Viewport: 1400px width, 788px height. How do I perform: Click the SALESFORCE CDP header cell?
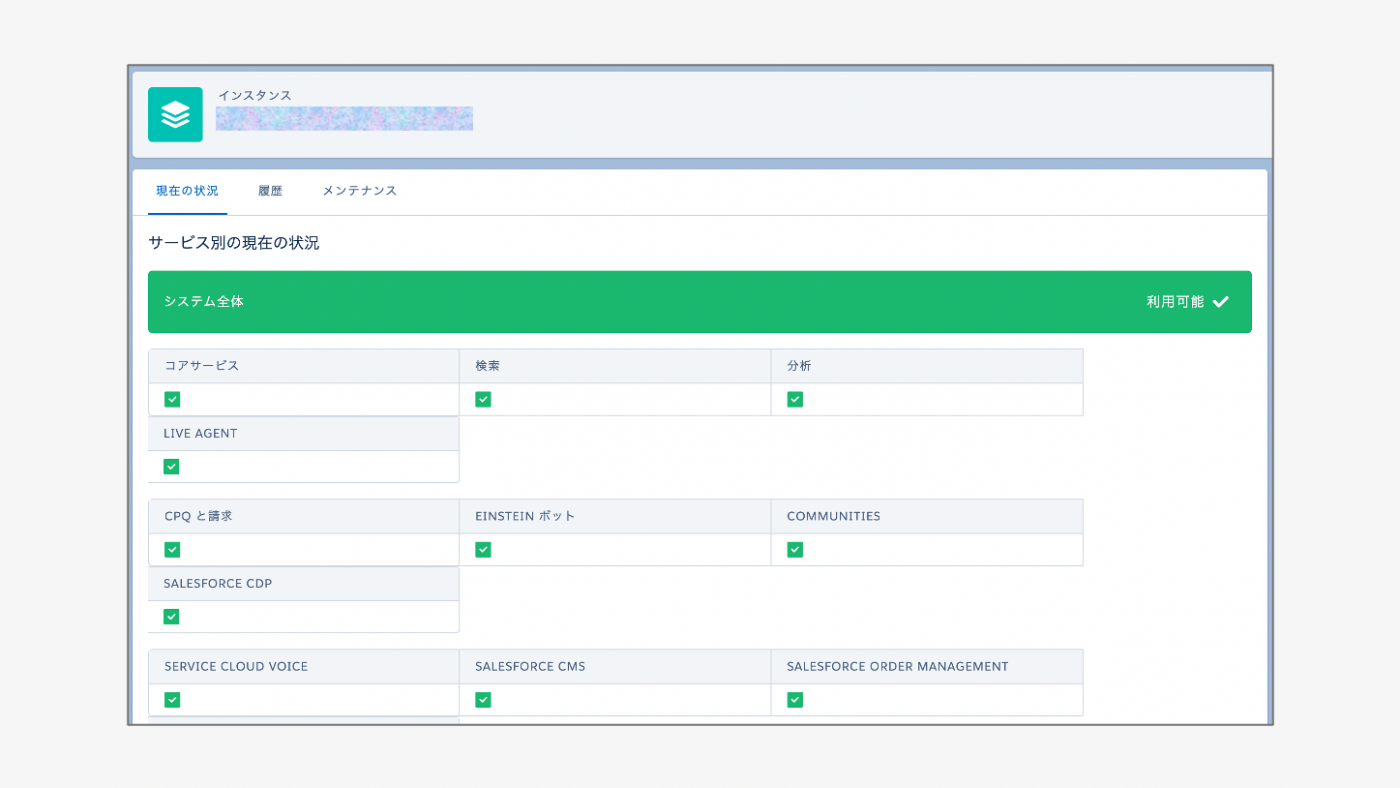(304, 584)
